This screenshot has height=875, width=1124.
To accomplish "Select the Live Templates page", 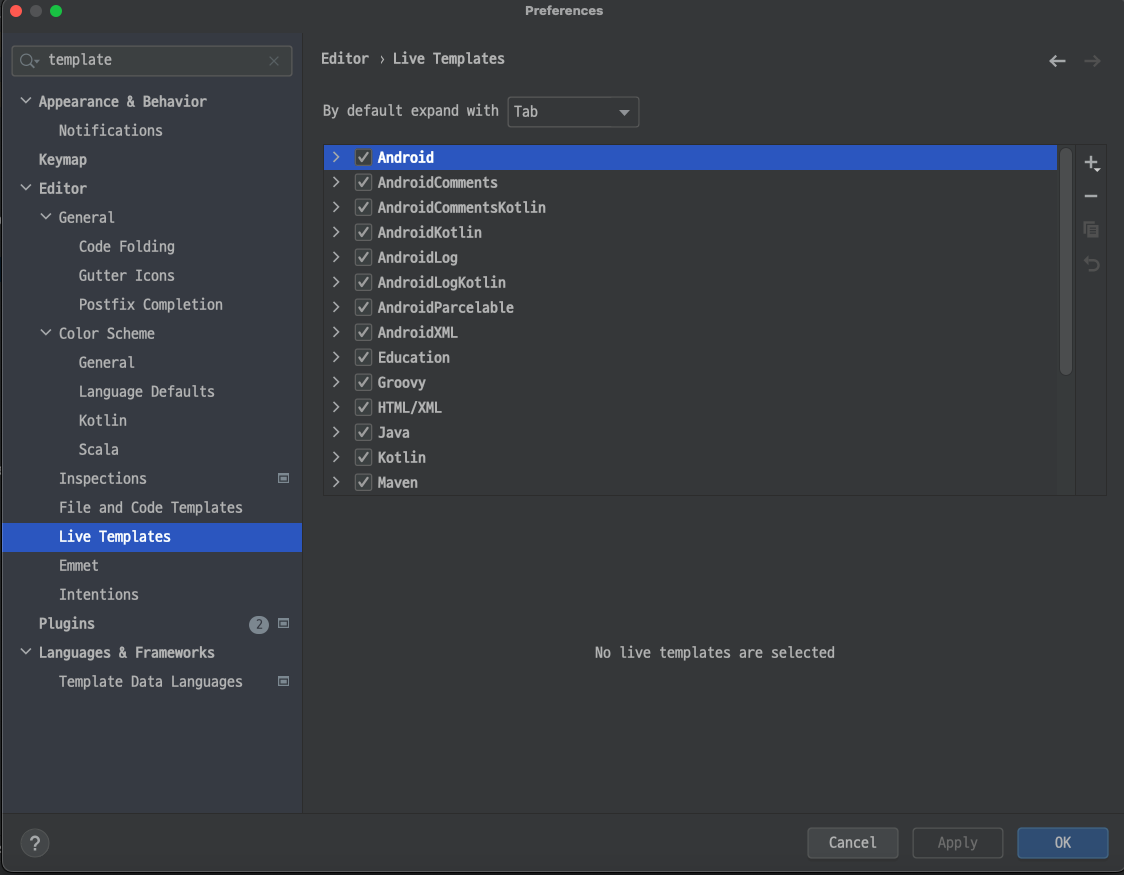I will [152, 537].
